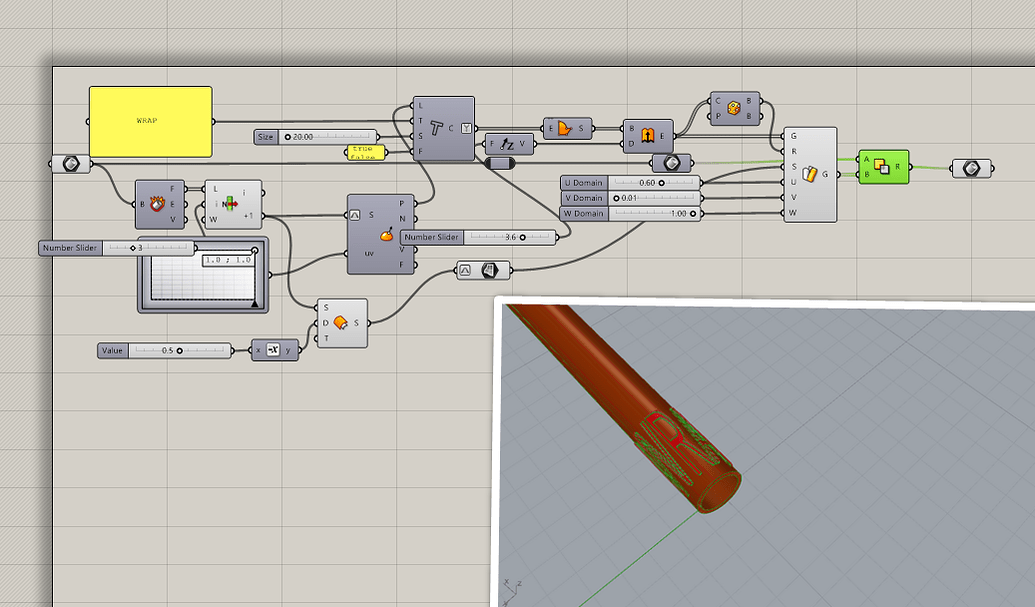The height and width of the screenshot is (607, 1035).
Task: Click the orange Box component cube icon
Action: [733, 107]
